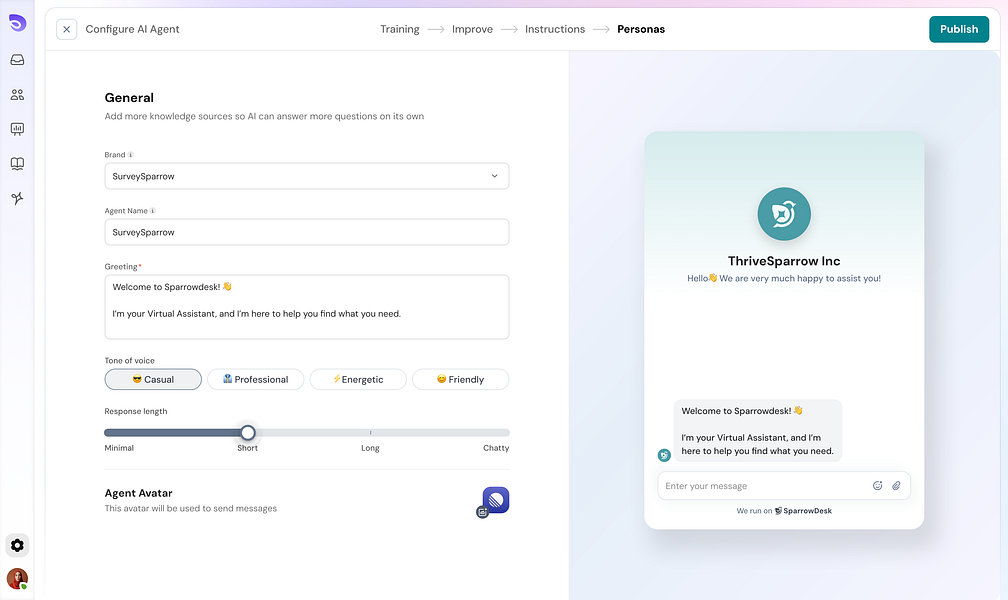Click the attachment paperclip icon in chat
1008x600 pixels.
point(896,486)
